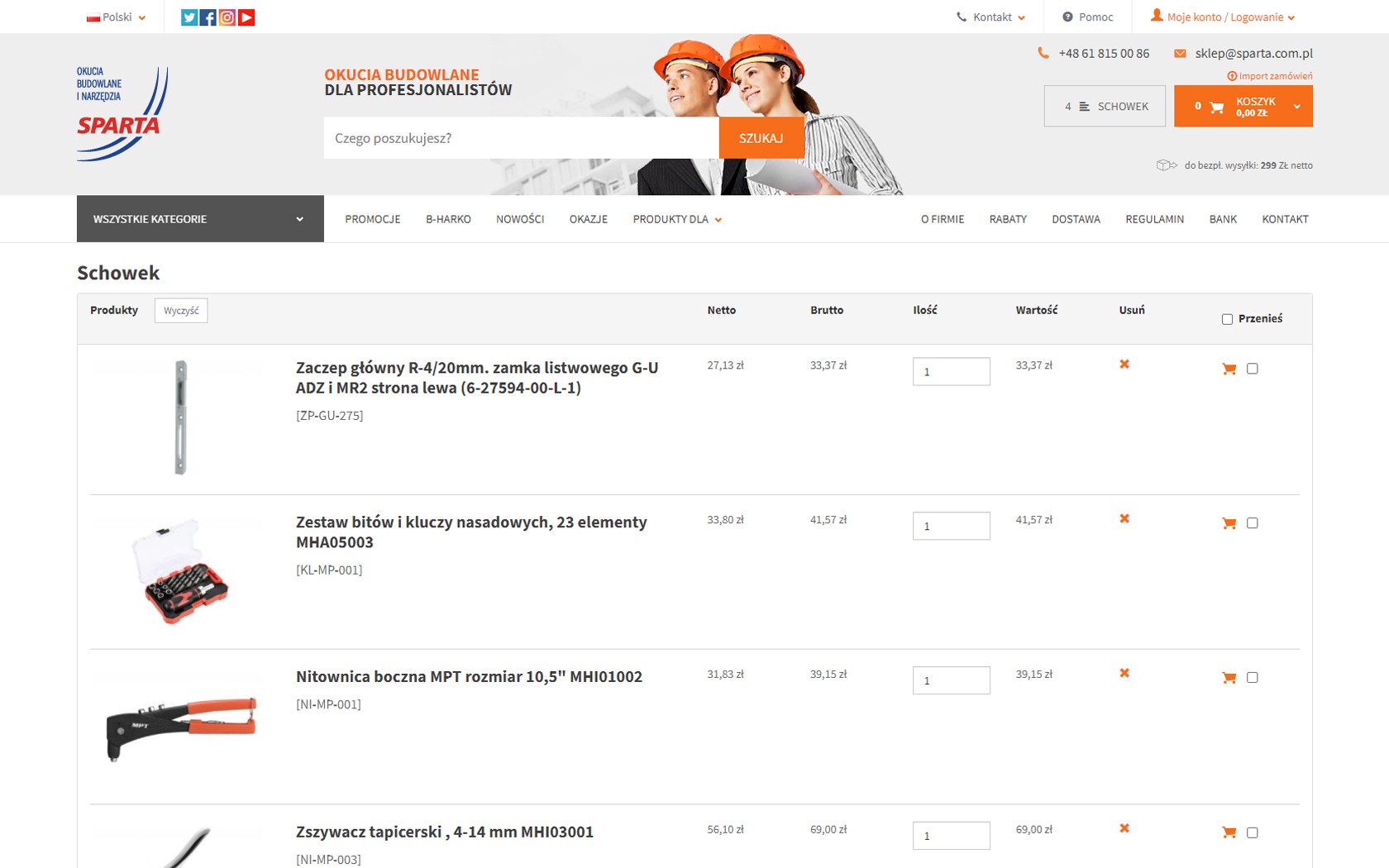Go to Promocje menu item

[372, 219]
